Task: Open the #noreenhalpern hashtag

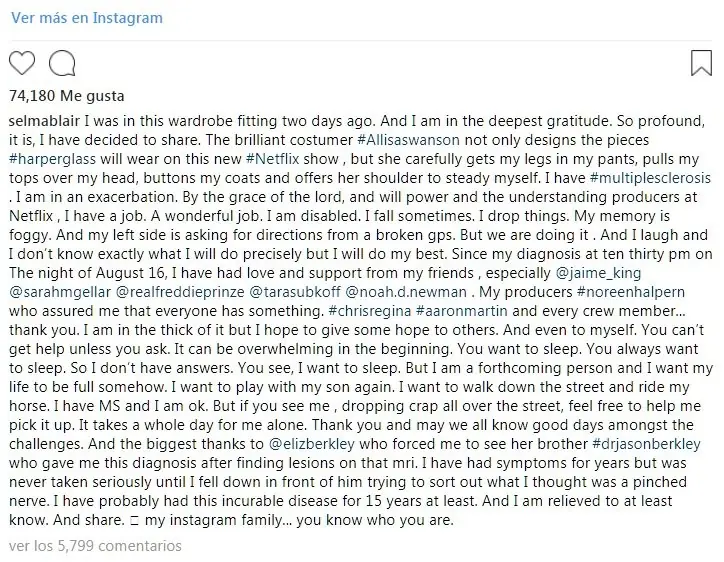Action: (x=631, y=292)
